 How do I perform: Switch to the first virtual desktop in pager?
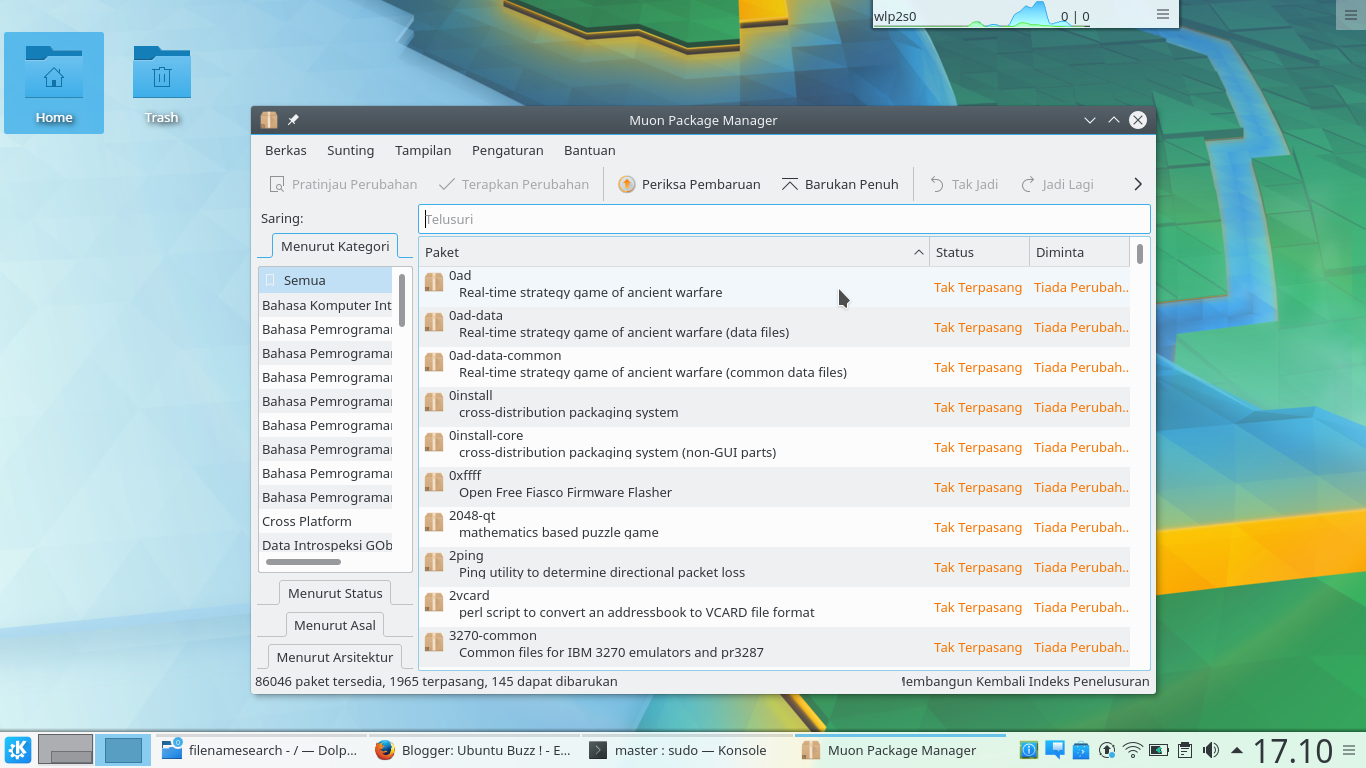click(65, 750)
